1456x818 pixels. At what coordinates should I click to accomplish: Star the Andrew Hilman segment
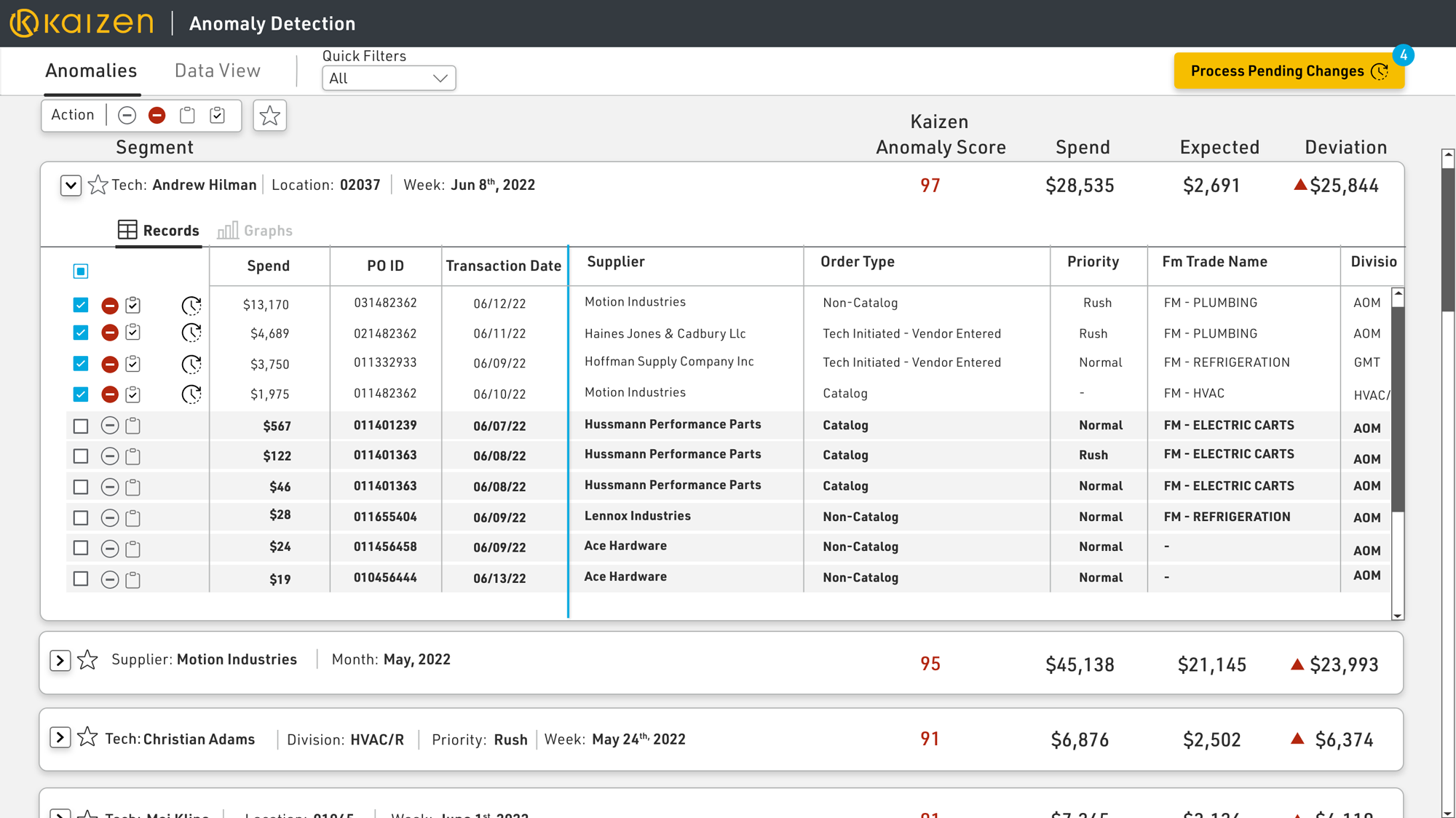pos(98,185)
